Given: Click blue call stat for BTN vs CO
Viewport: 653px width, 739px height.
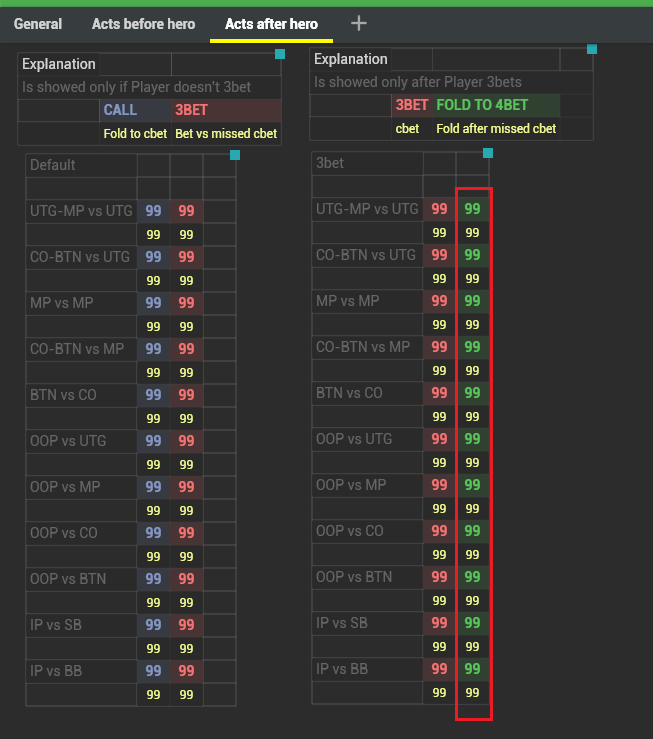Looking at the screenshot, I should pyautogui.click(x=153, y=394).
